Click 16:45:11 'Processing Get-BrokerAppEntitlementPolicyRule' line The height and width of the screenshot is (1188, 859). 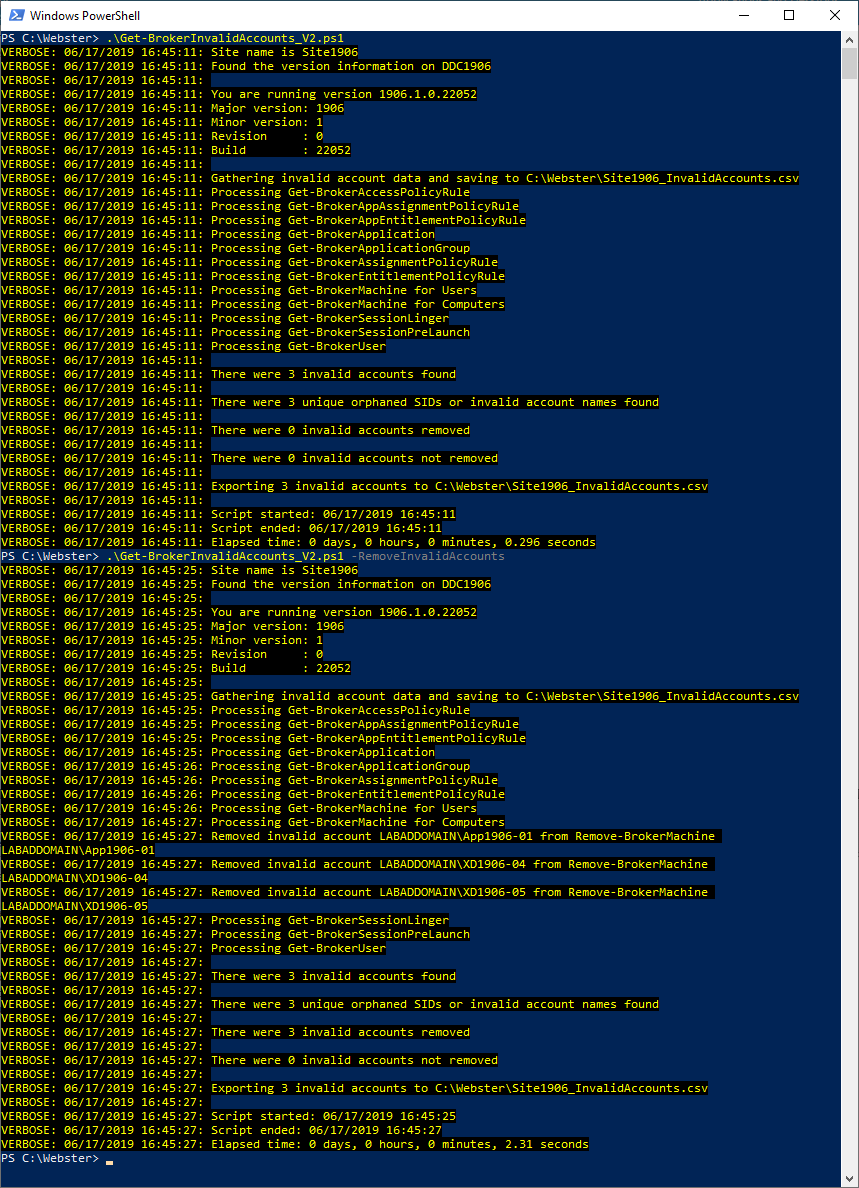point(264,220)
